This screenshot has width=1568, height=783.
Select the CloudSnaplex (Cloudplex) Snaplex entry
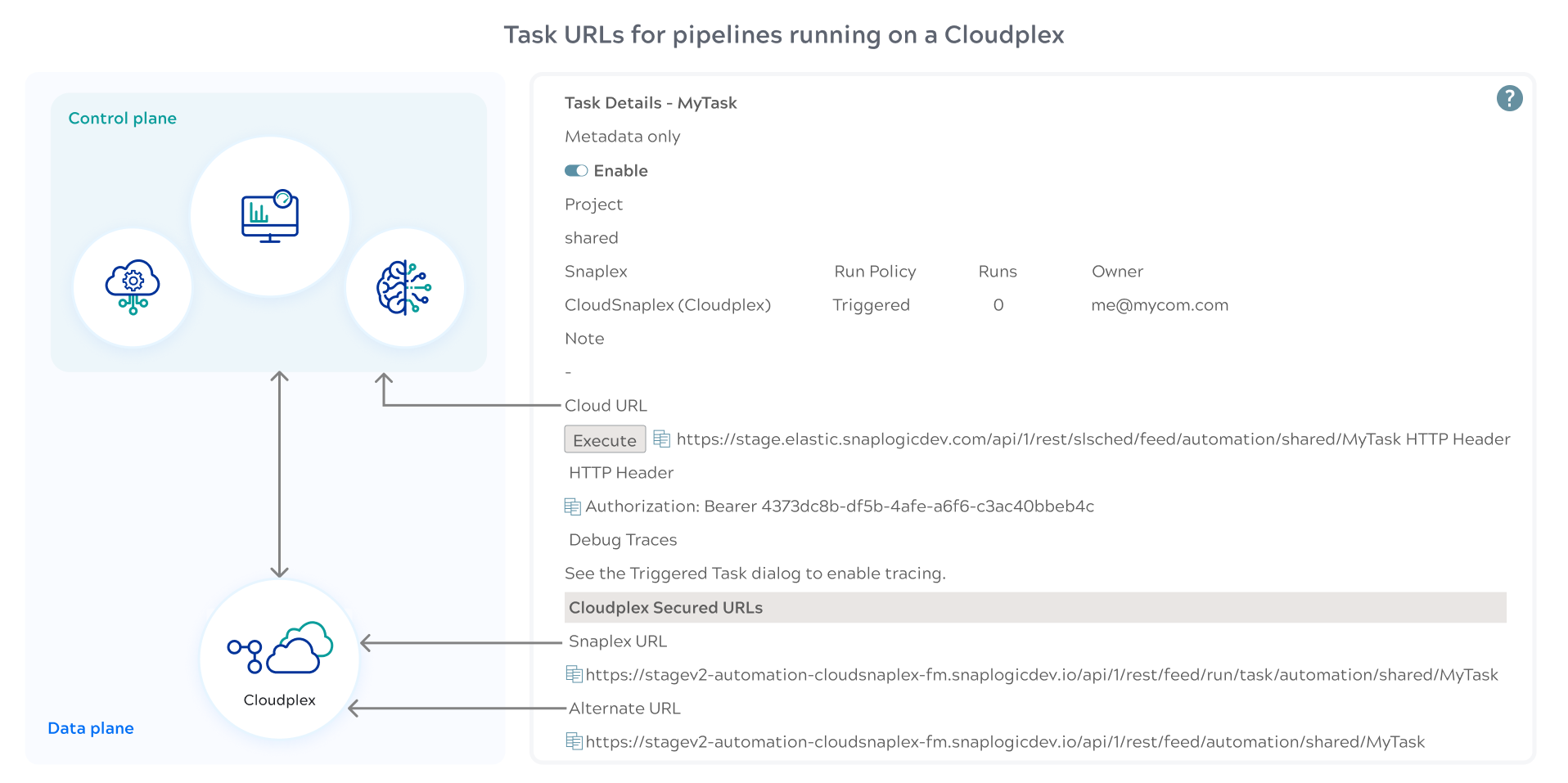[x=667, y=304]
